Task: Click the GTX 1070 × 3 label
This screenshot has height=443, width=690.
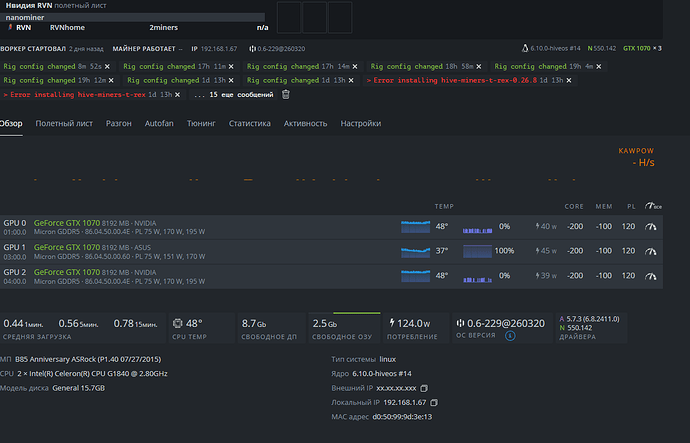Action: coord(642,48)
